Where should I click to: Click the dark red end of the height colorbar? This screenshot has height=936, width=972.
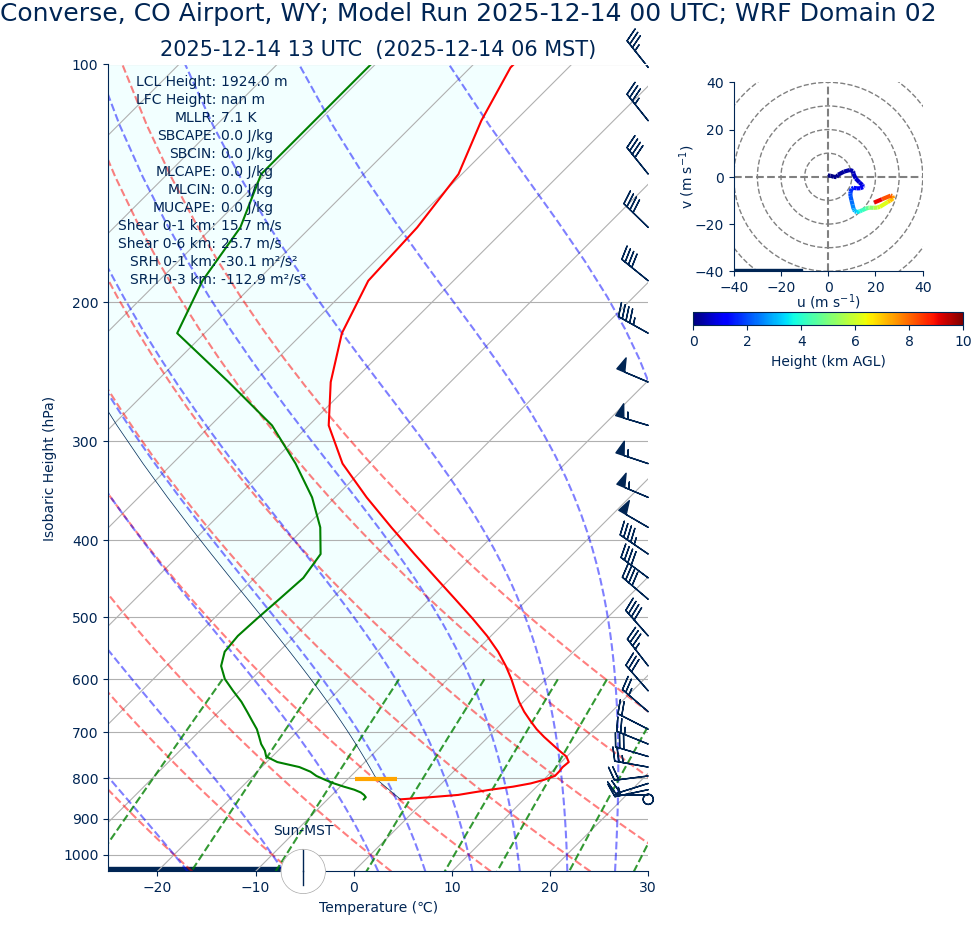958,320
